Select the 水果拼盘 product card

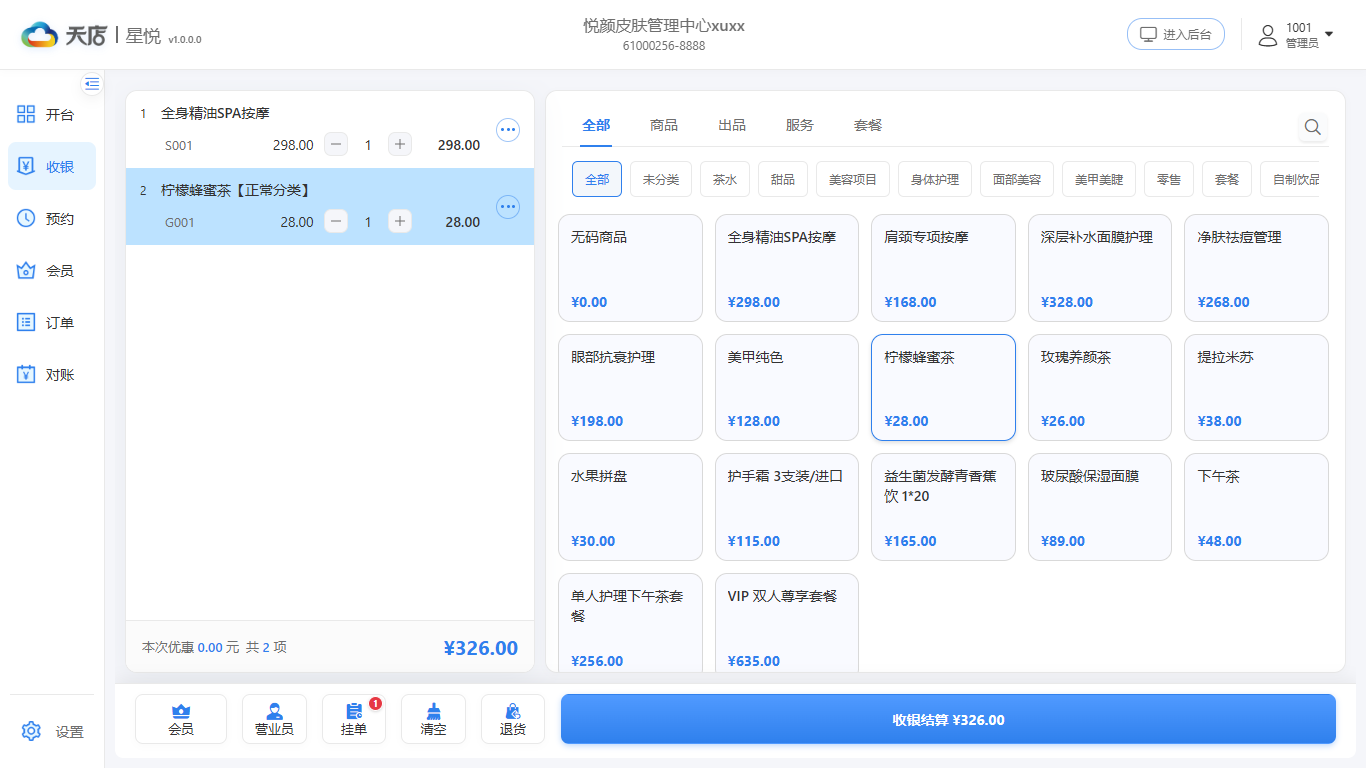(630, 507)
